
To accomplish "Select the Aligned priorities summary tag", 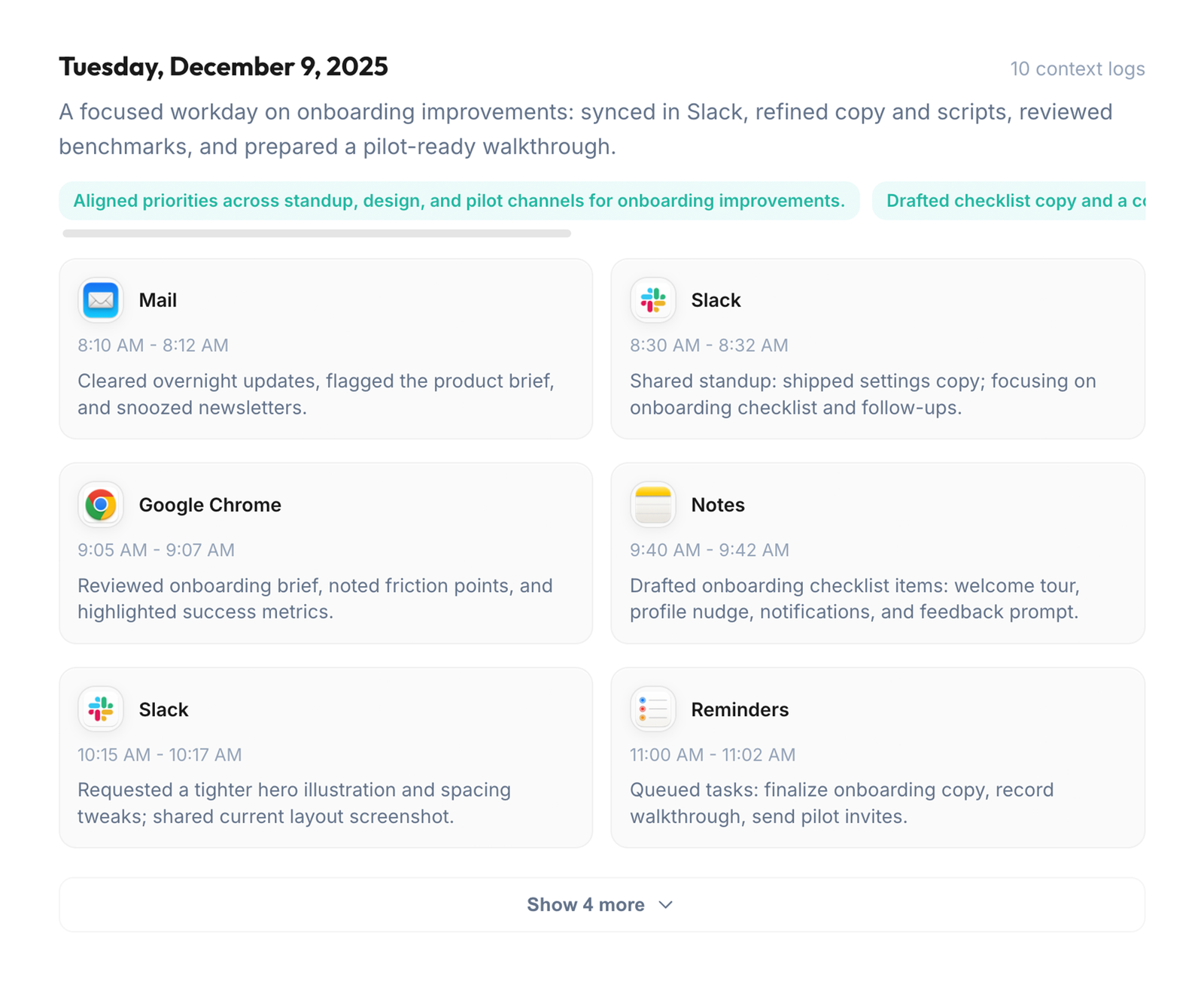I will 459,201.
